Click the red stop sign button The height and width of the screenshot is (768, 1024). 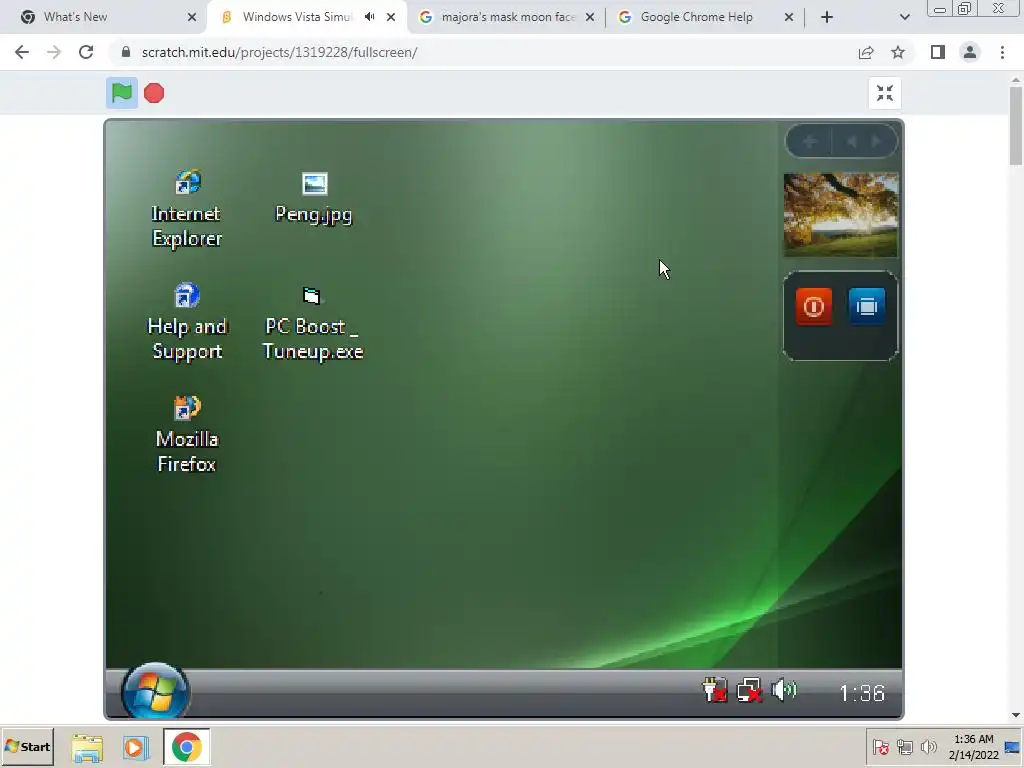[154, 93]
